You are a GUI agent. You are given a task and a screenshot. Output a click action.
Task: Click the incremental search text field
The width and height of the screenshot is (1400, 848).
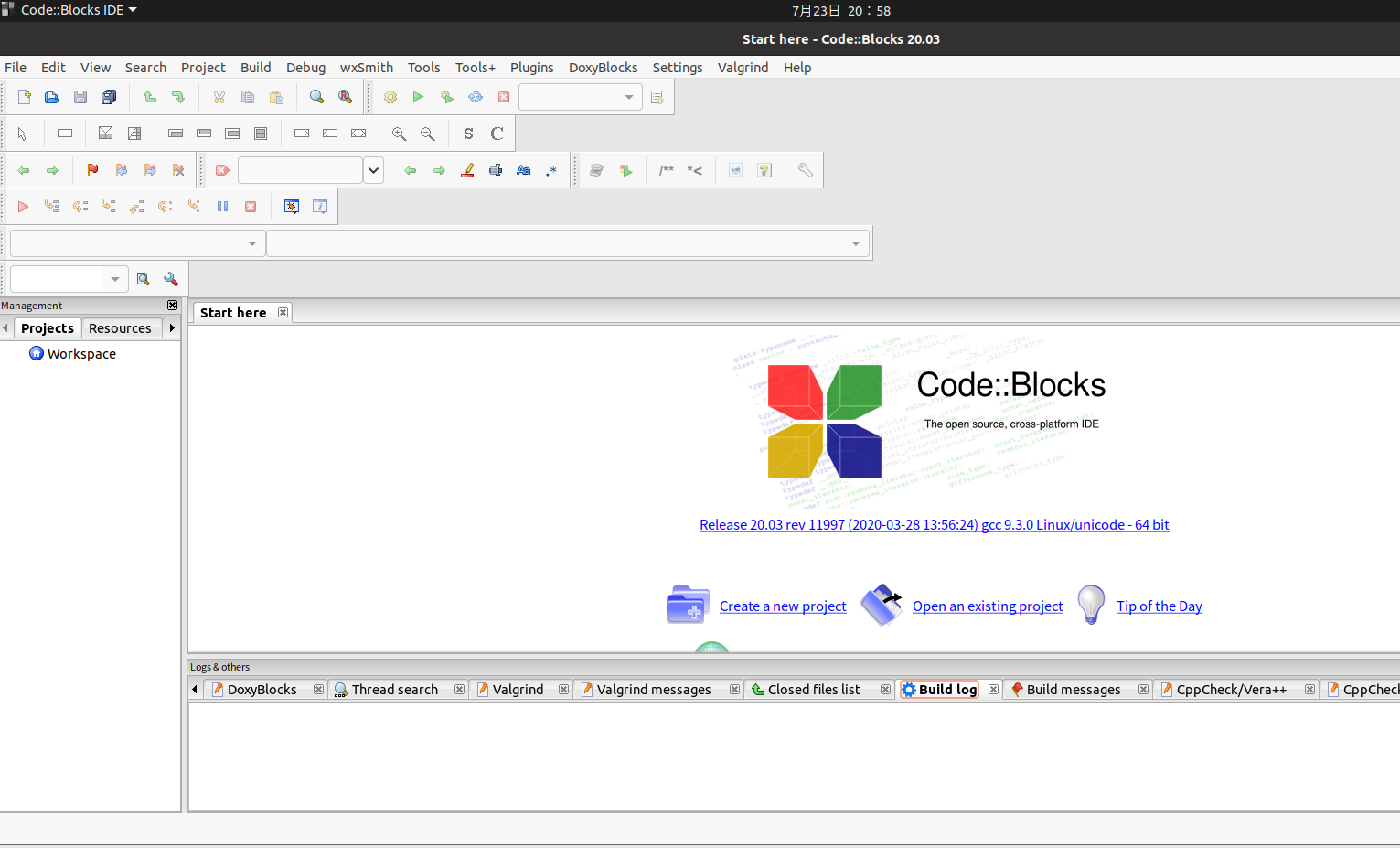click(x=300, y=170)
